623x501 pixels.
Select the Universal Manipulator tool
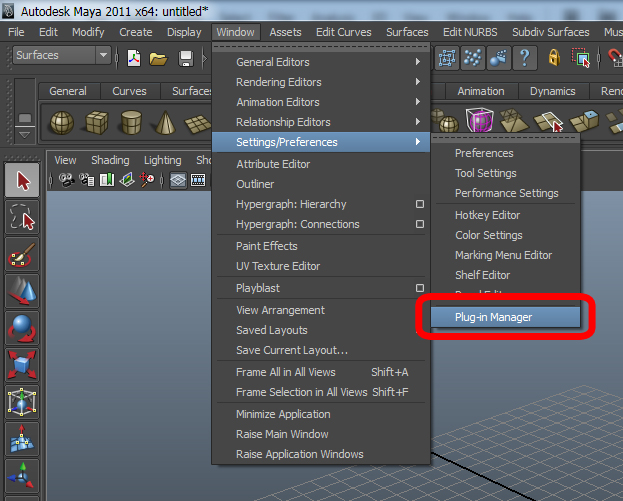22,402
